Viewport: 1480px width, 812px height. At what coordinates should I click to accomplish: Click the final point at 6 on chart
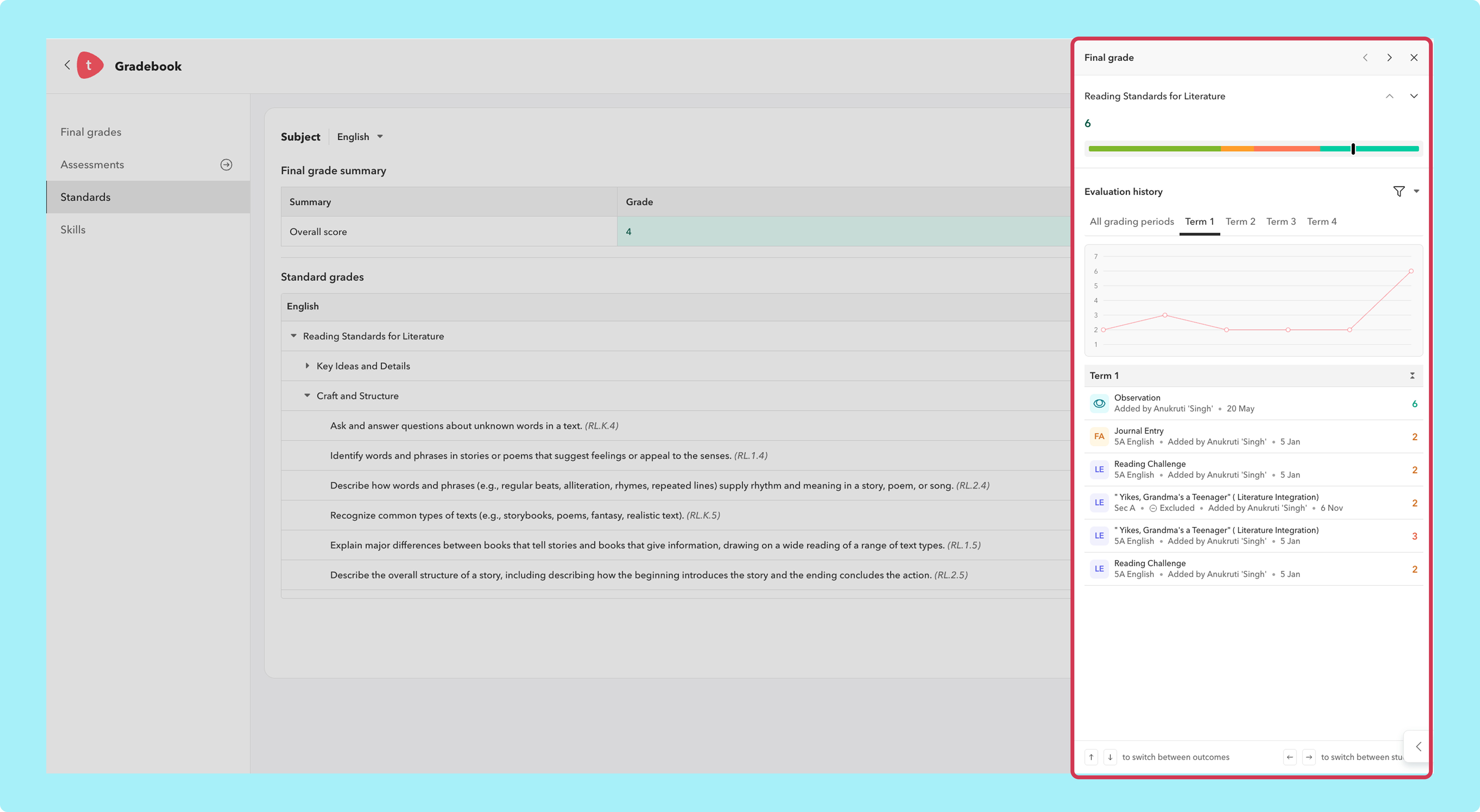click(x=1411, y=271)
